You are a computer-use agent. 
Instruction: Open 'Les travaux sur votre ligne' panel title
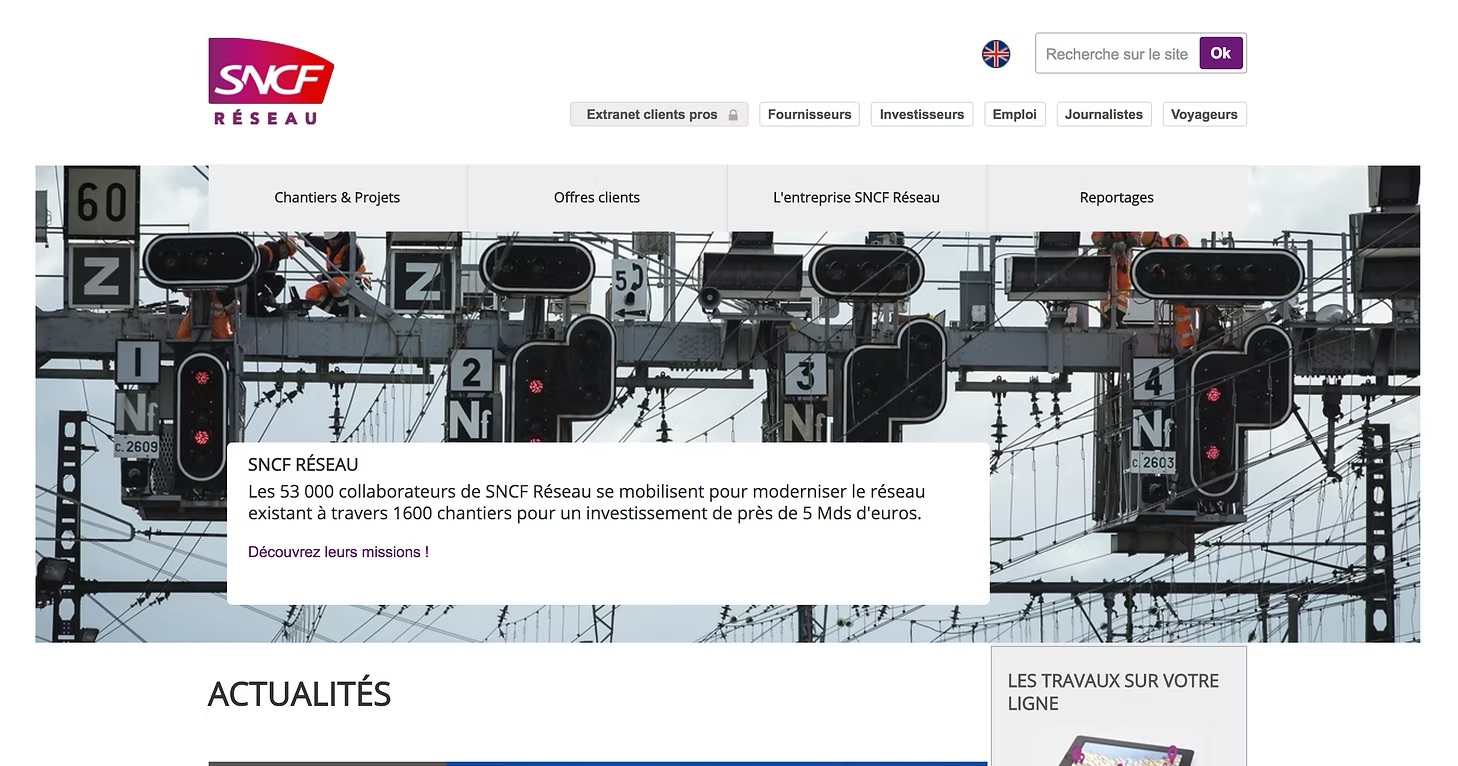[x=1112, y=692]
